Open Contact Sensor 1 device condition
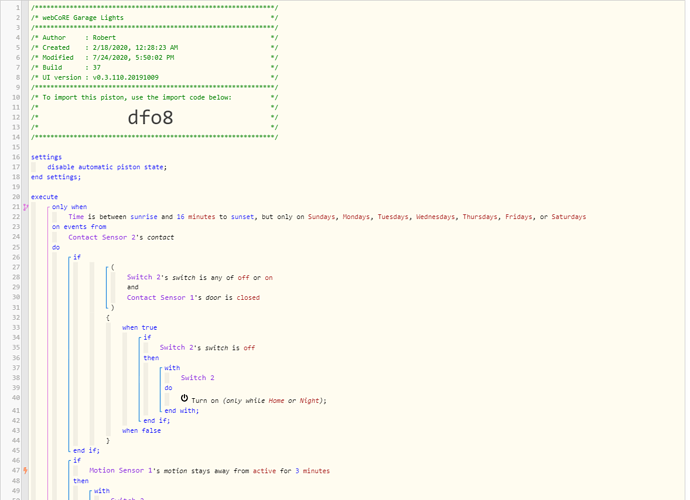Image resolution: width=690 pixels, height=500 pixels. click(x=161, y=298)
